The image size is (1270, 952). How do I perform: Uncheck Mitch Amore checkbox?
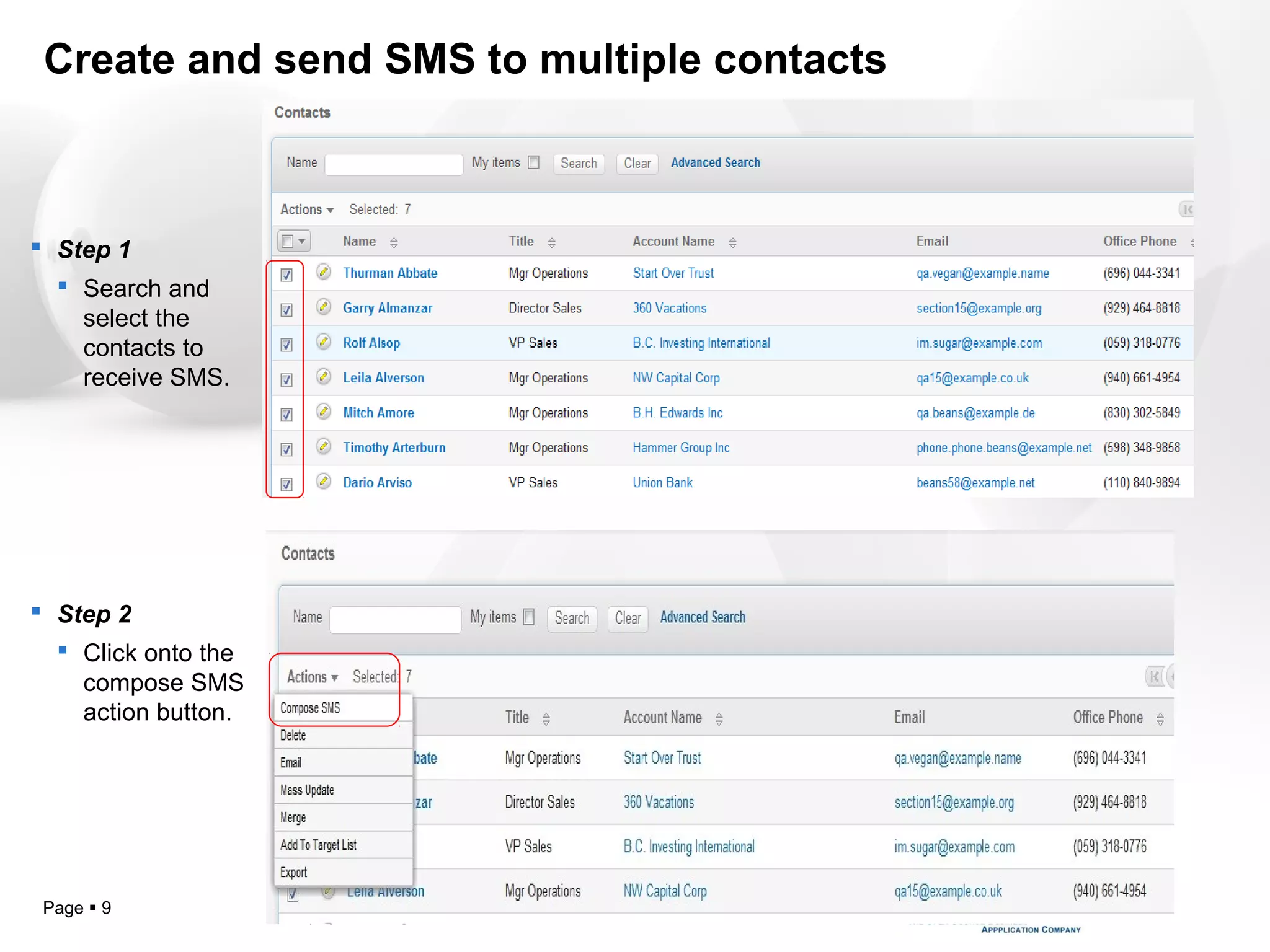[286, 414]
